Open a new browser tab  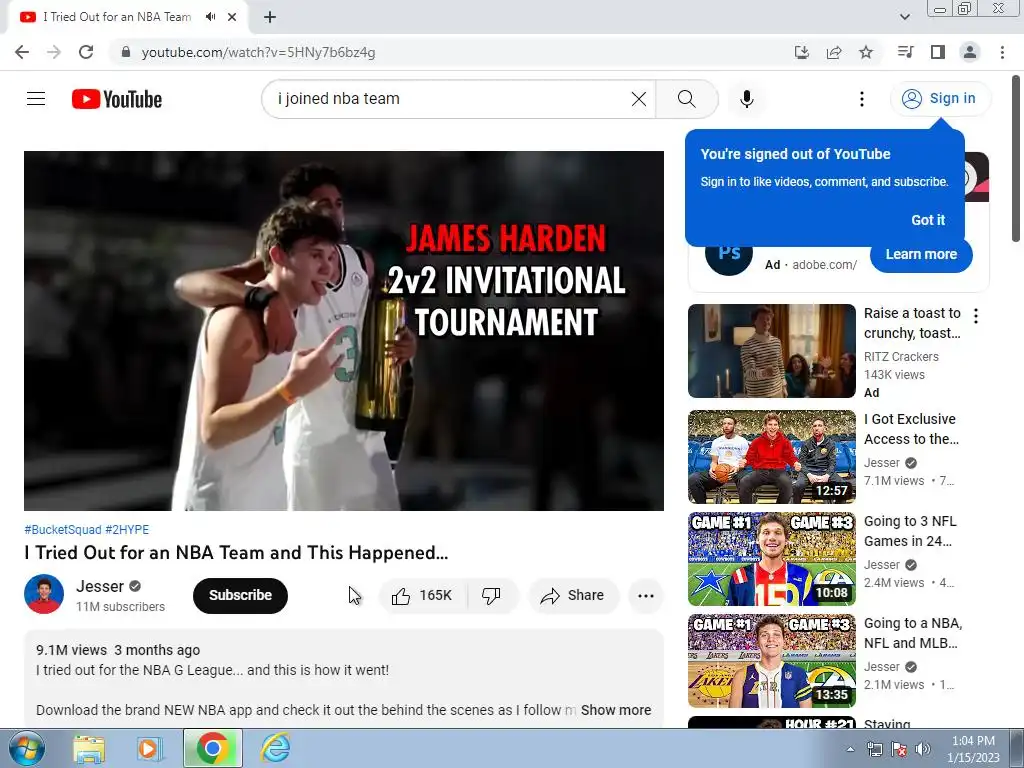(x=270, y=17)
